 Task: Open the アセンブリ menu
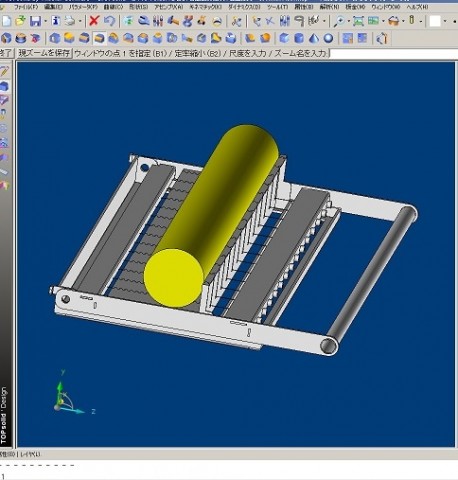[168, 7]
